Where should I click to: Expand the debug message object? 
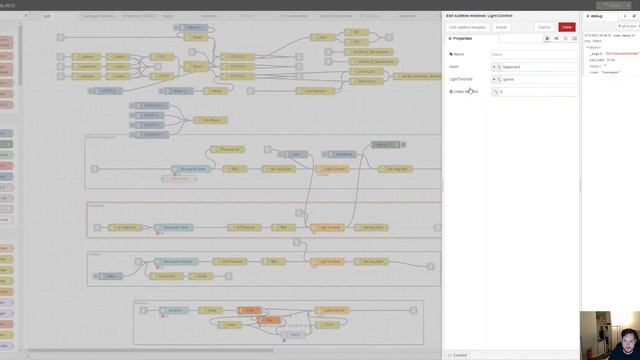pos(588,47)
